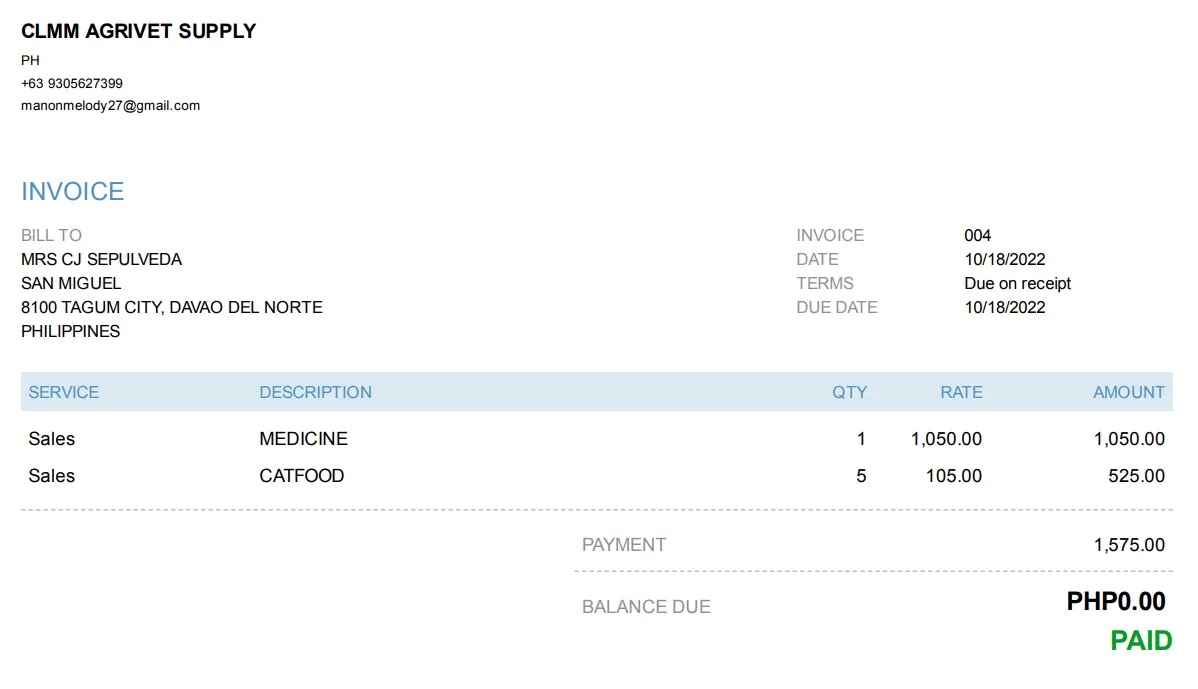
Task: Click invoice number 004
Action: [x=977, y=235]
